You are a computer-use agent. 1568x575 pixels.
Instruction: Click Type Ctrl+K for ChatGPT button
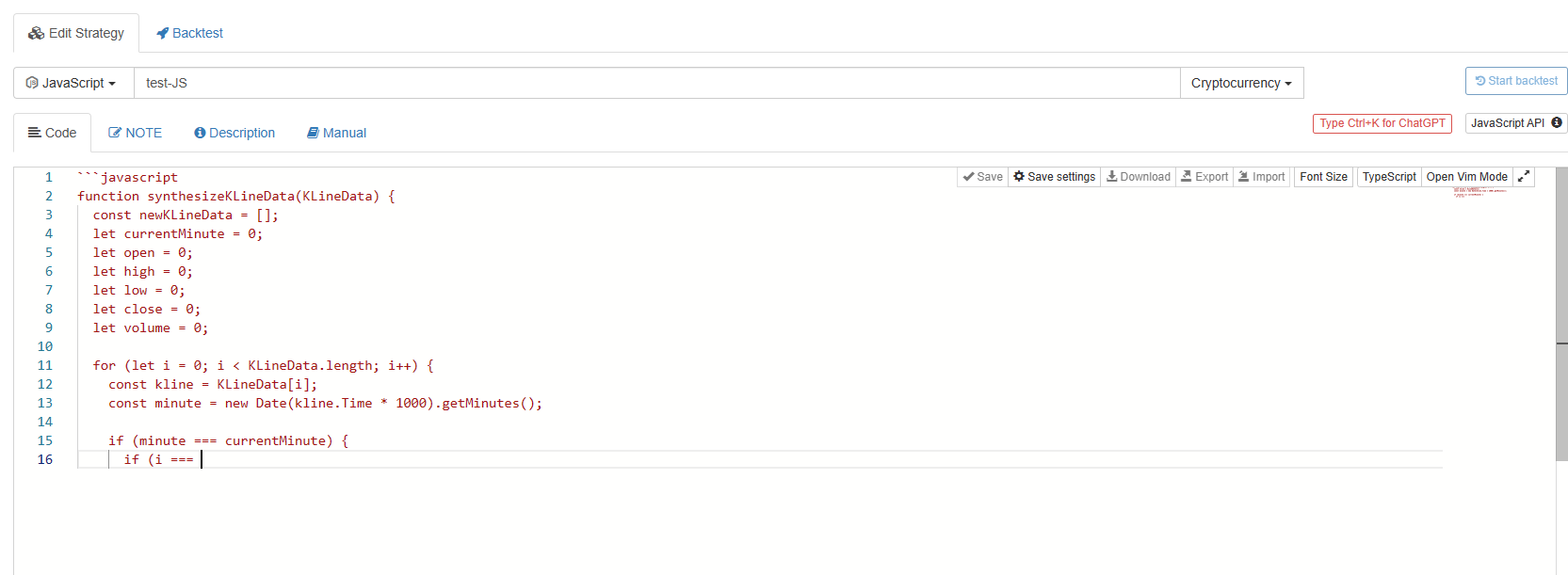point(1382,123)
